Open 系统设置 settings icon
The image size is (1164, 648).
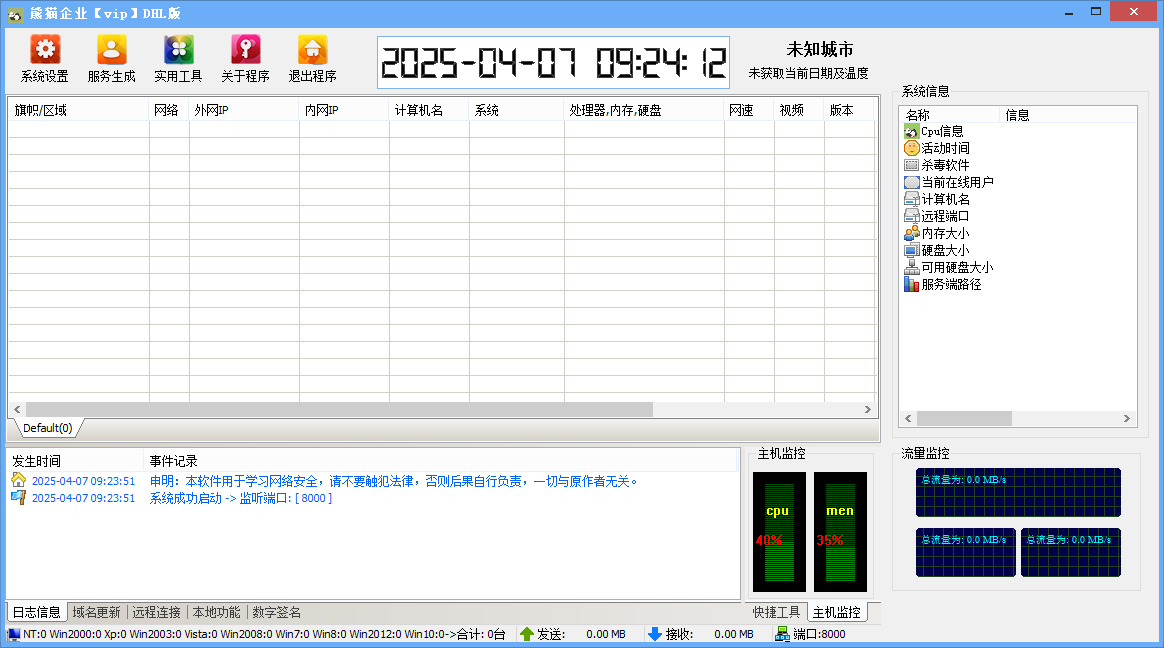click(45, 52)
